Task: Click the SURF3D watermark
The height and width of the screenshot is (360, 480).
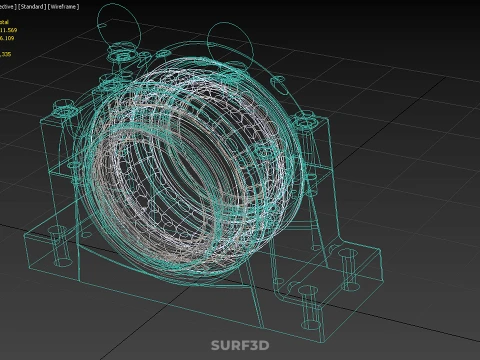Action: coord(240,345)
